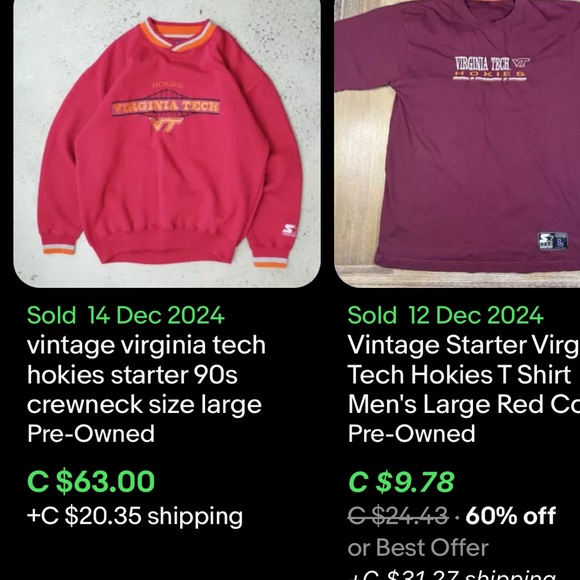Click 'Pre-Owned' under the crewneck listing
580x580 pixels.
pyautogui.click(x=91, y=433)
